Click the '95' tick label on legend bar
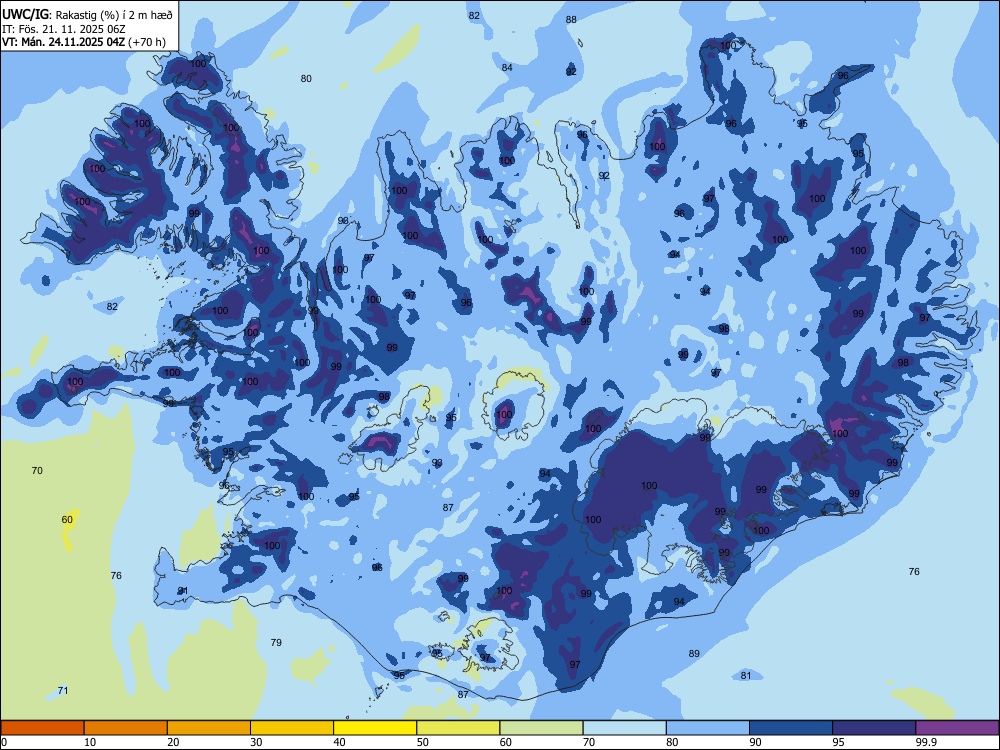The image size is (1000, 750). [x=839, y=742]
